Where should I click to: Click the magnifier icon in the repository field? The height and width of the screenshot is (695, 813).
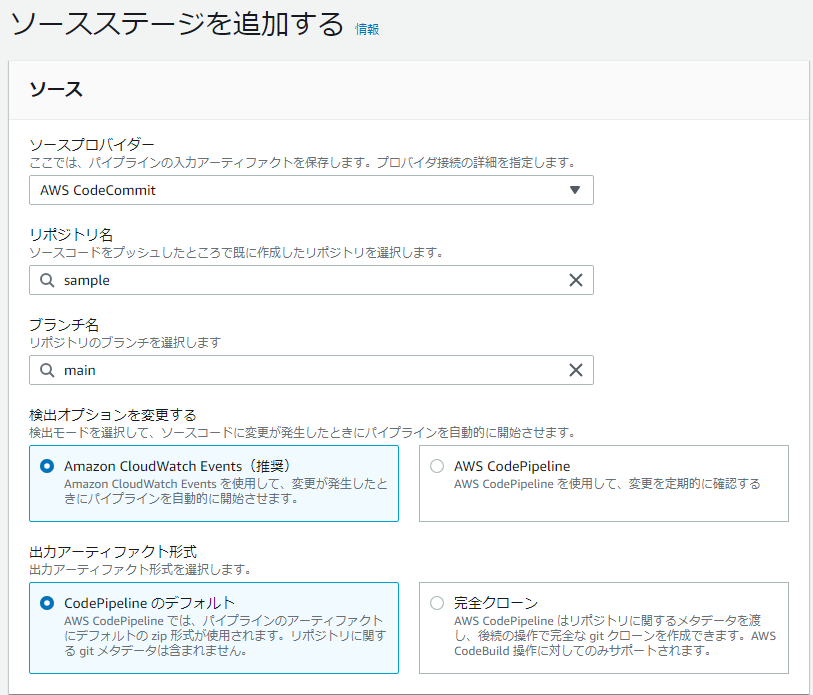click(x=46, y=280)
